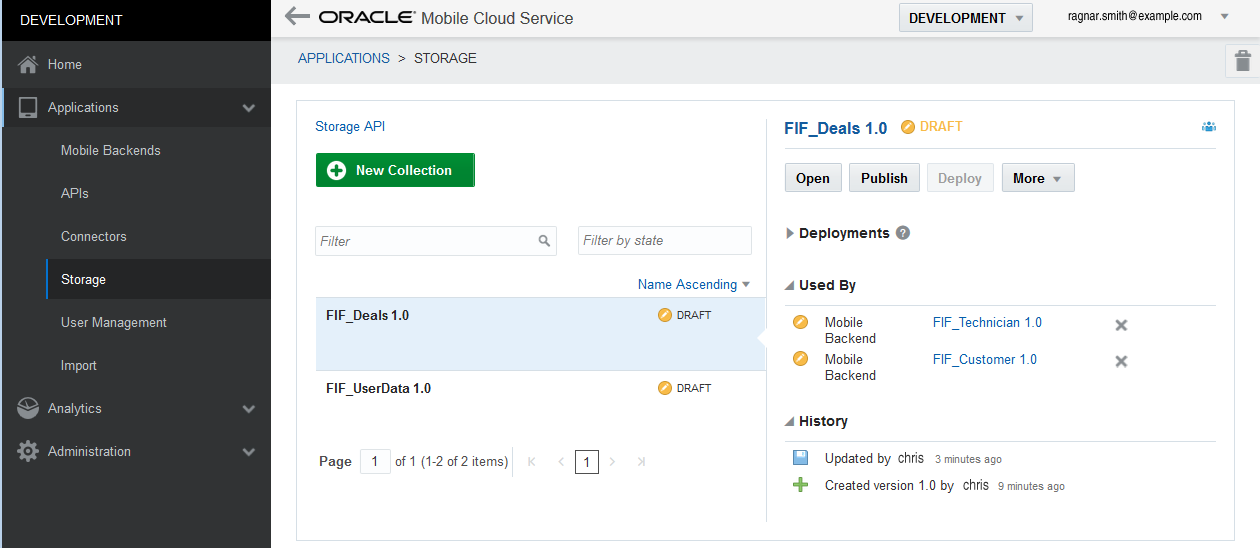Image resolution: width=1260 pixels, height=548 pixels.
Task: Click the search magnifier in Filter box
Action: click(544, 241)
